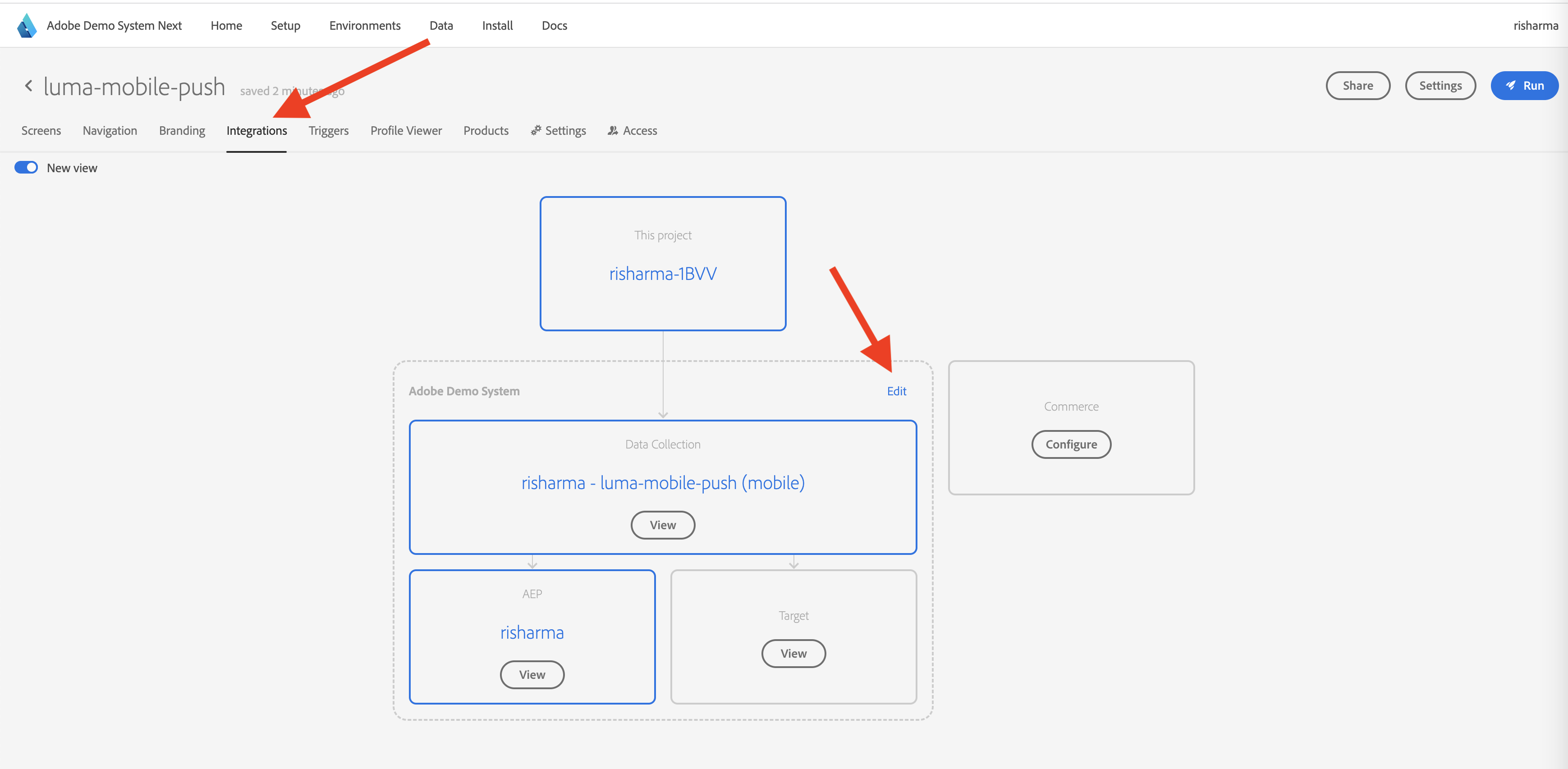
Task: Open the Settings tab with gear icon
Action: pos(558,130)
